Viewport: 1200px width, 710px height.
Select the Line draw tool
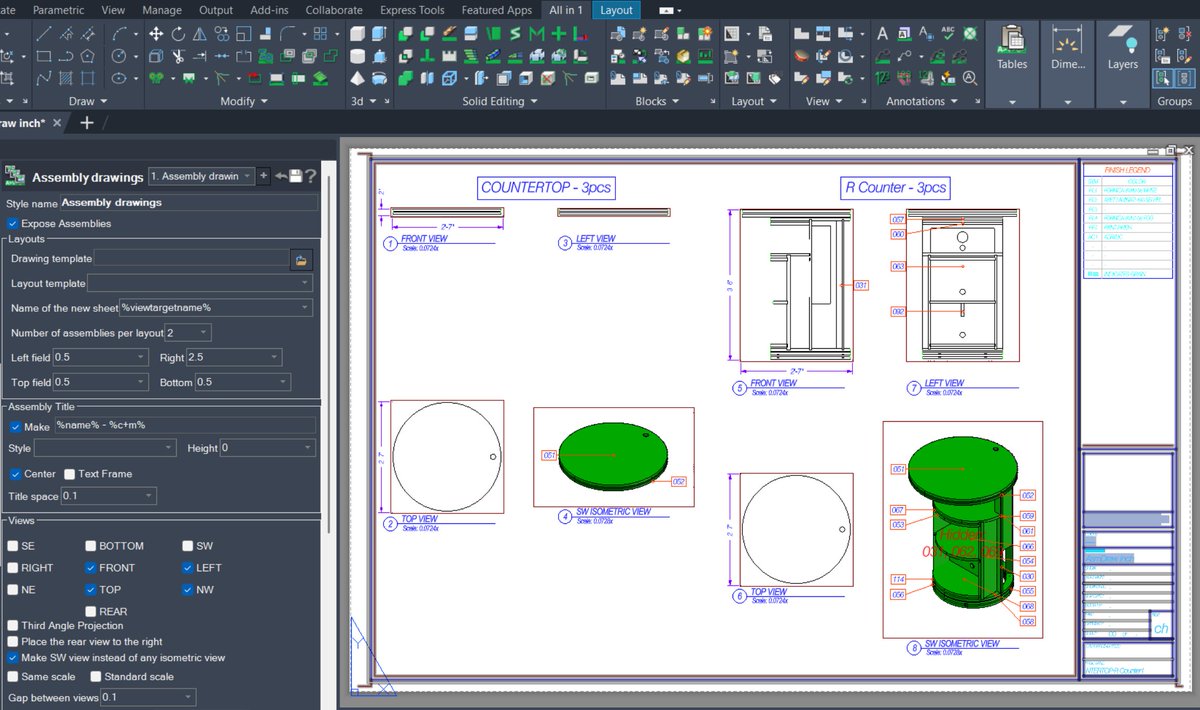(x=44, y=33)
